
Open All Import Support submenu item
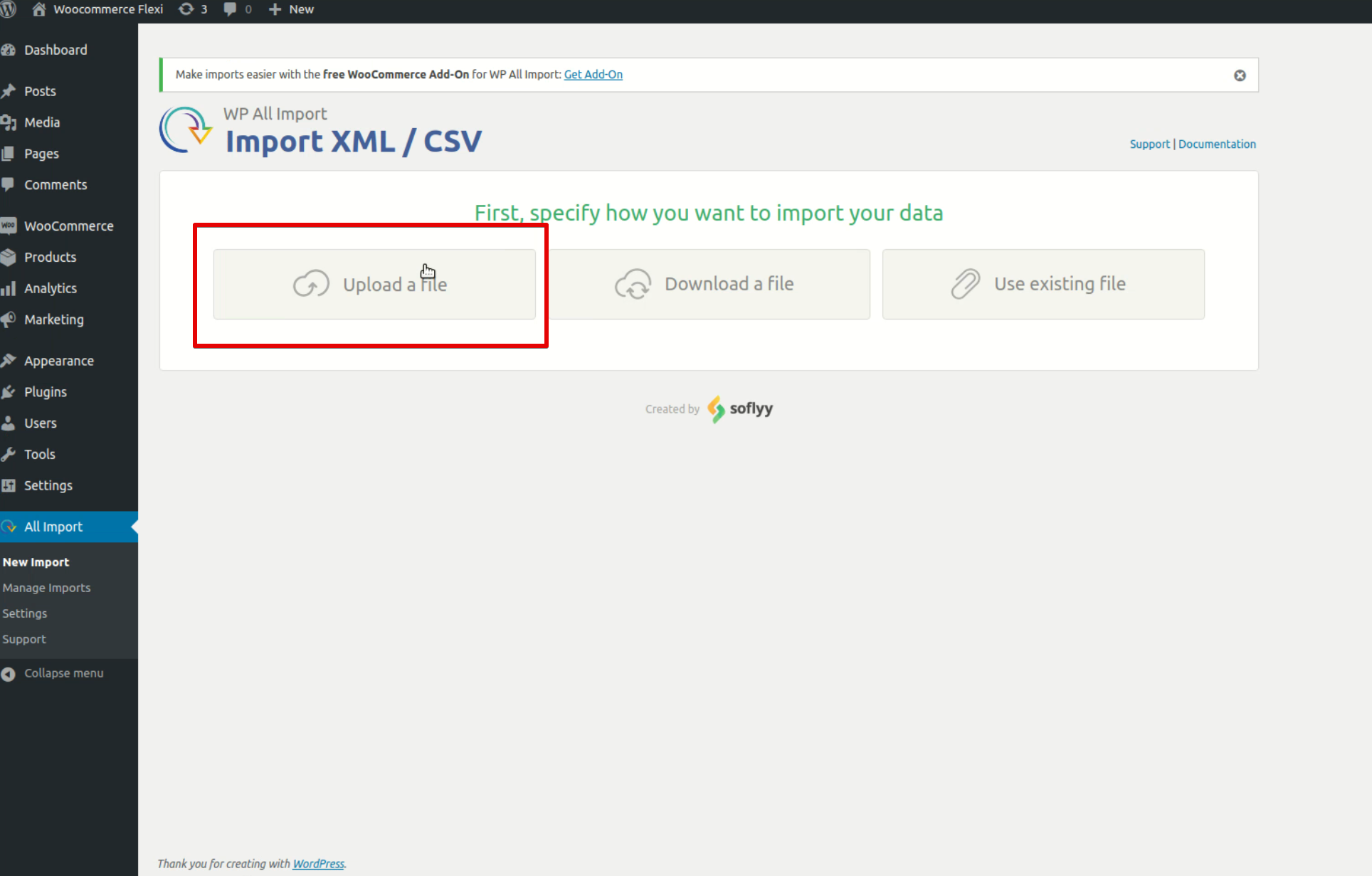coord(24,639)
